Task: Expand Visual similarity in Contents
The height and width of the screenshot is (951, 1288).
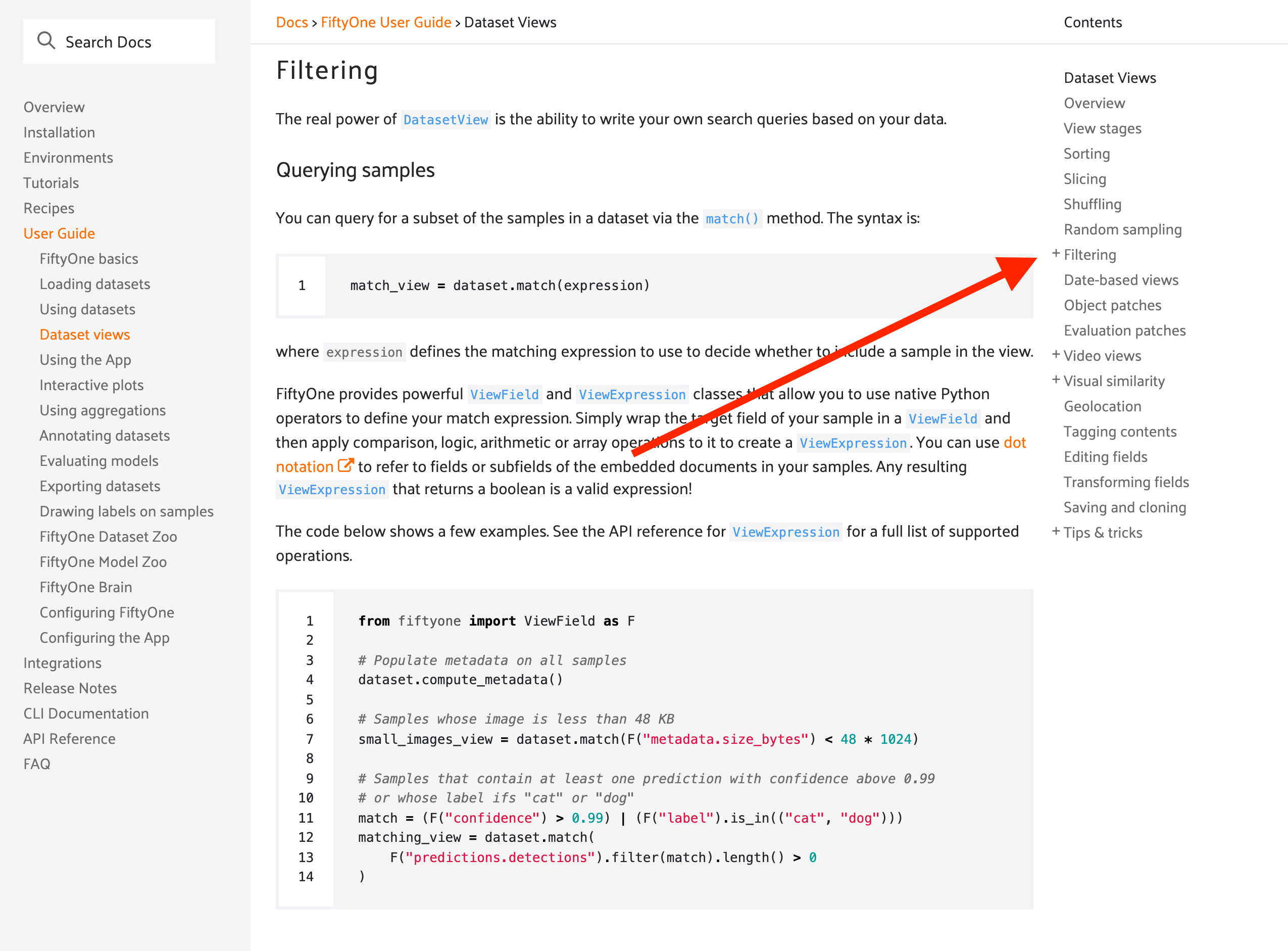Action: (x=1056, y=380)
